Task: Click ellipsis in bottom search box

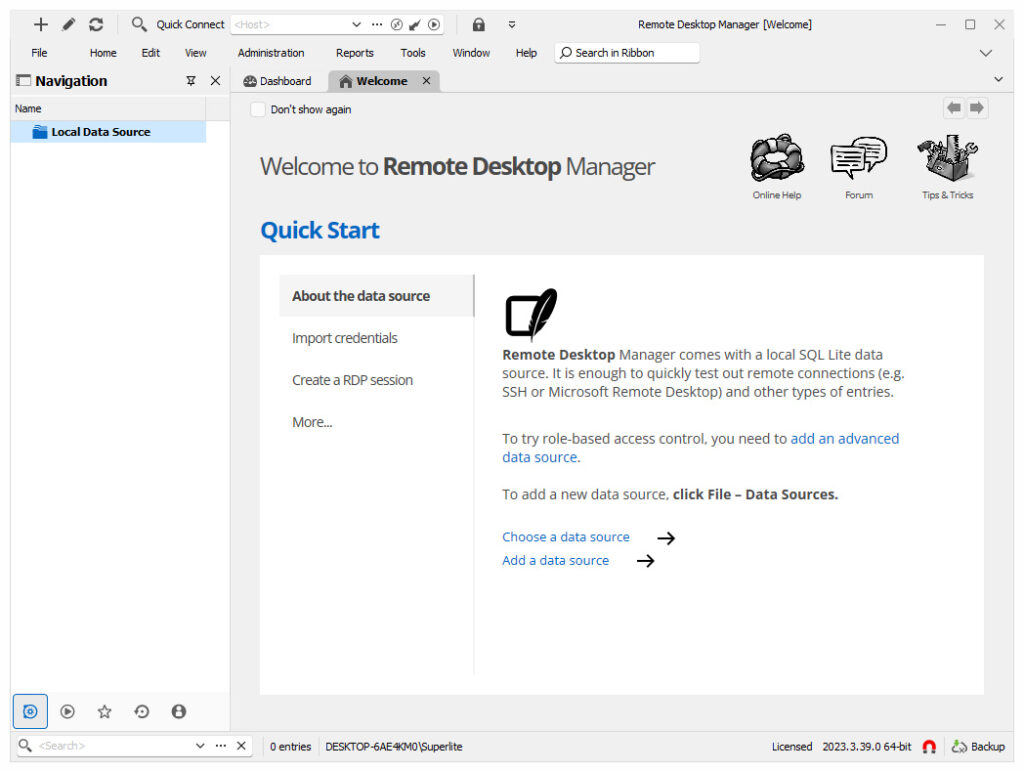Action: 221,746
